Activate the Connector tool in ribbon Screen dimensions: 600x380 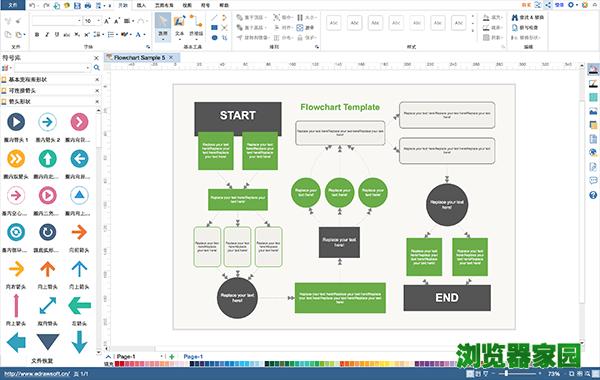196,26
